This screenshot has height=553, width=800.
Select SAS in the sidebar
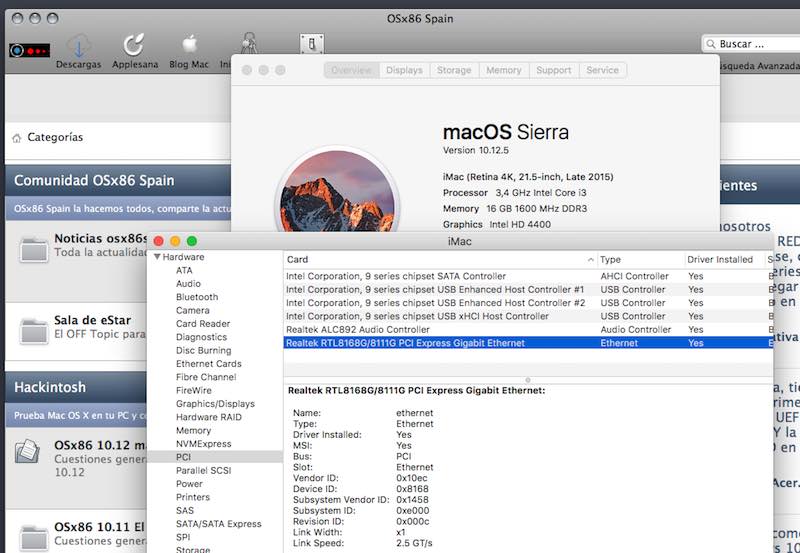(185, 510)
